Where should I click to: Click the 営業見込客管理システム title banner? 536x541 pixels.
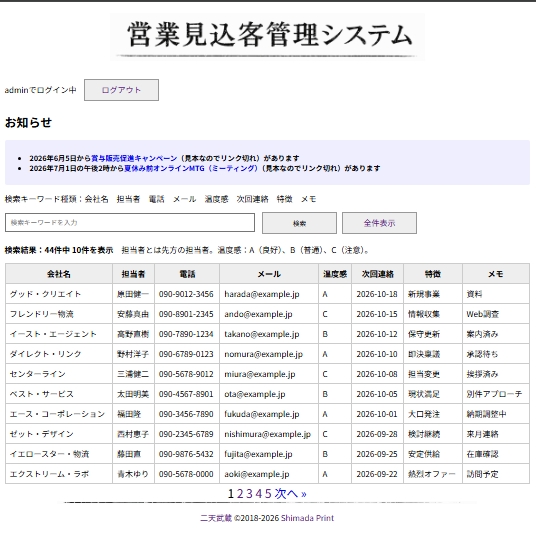[x=268, y=37]
